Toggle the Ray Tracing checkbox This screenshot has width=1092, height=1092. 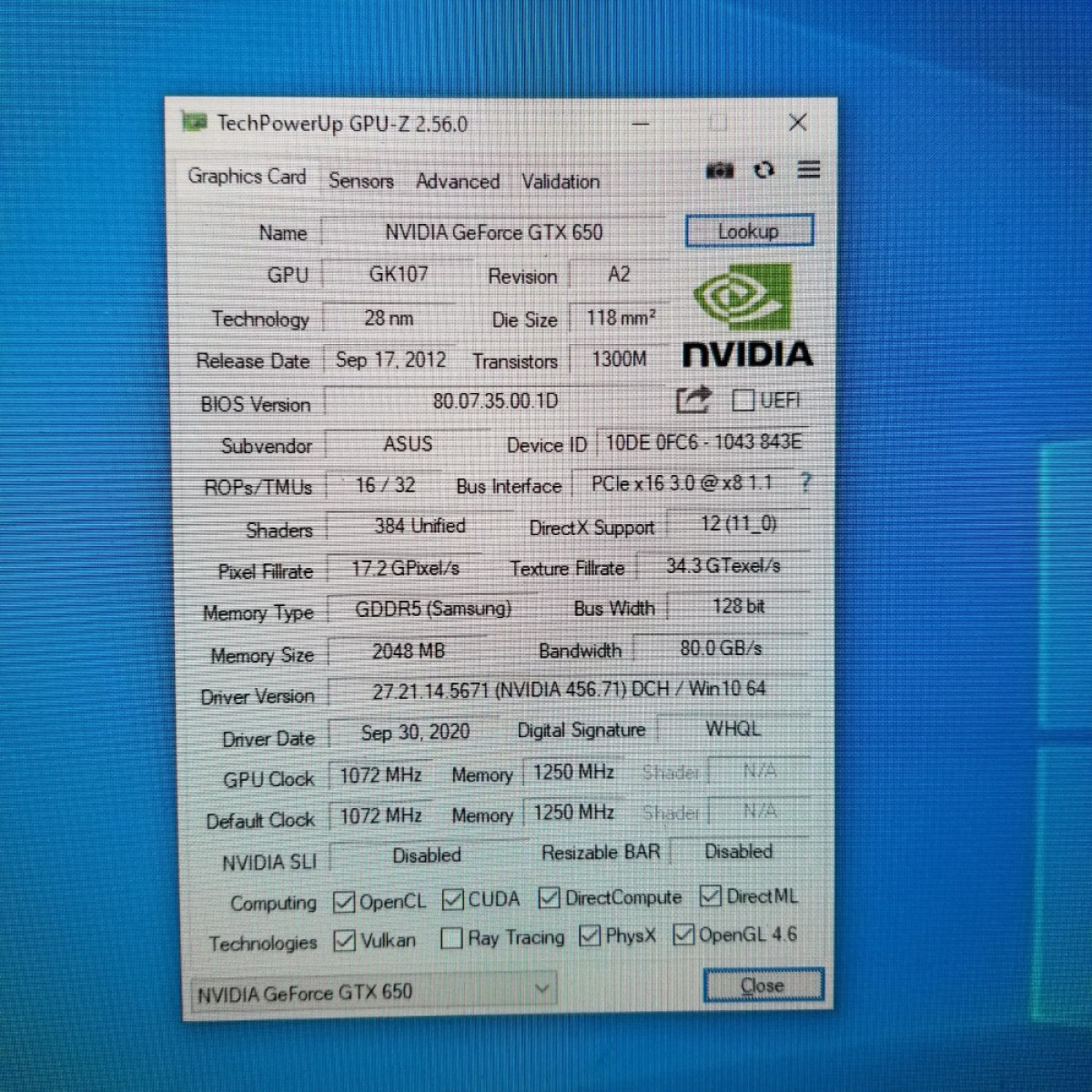(451, 938)
